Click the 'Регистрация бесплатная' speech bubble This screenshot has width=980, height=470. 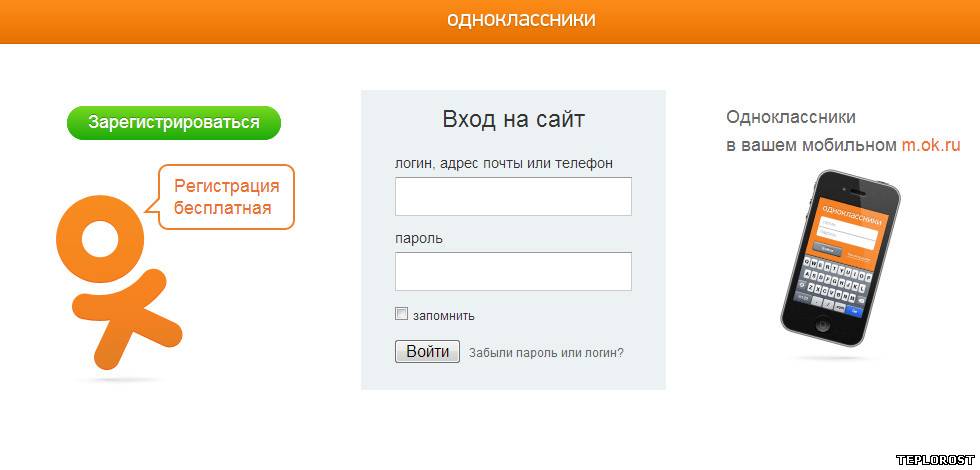click(x=226, y=197)
